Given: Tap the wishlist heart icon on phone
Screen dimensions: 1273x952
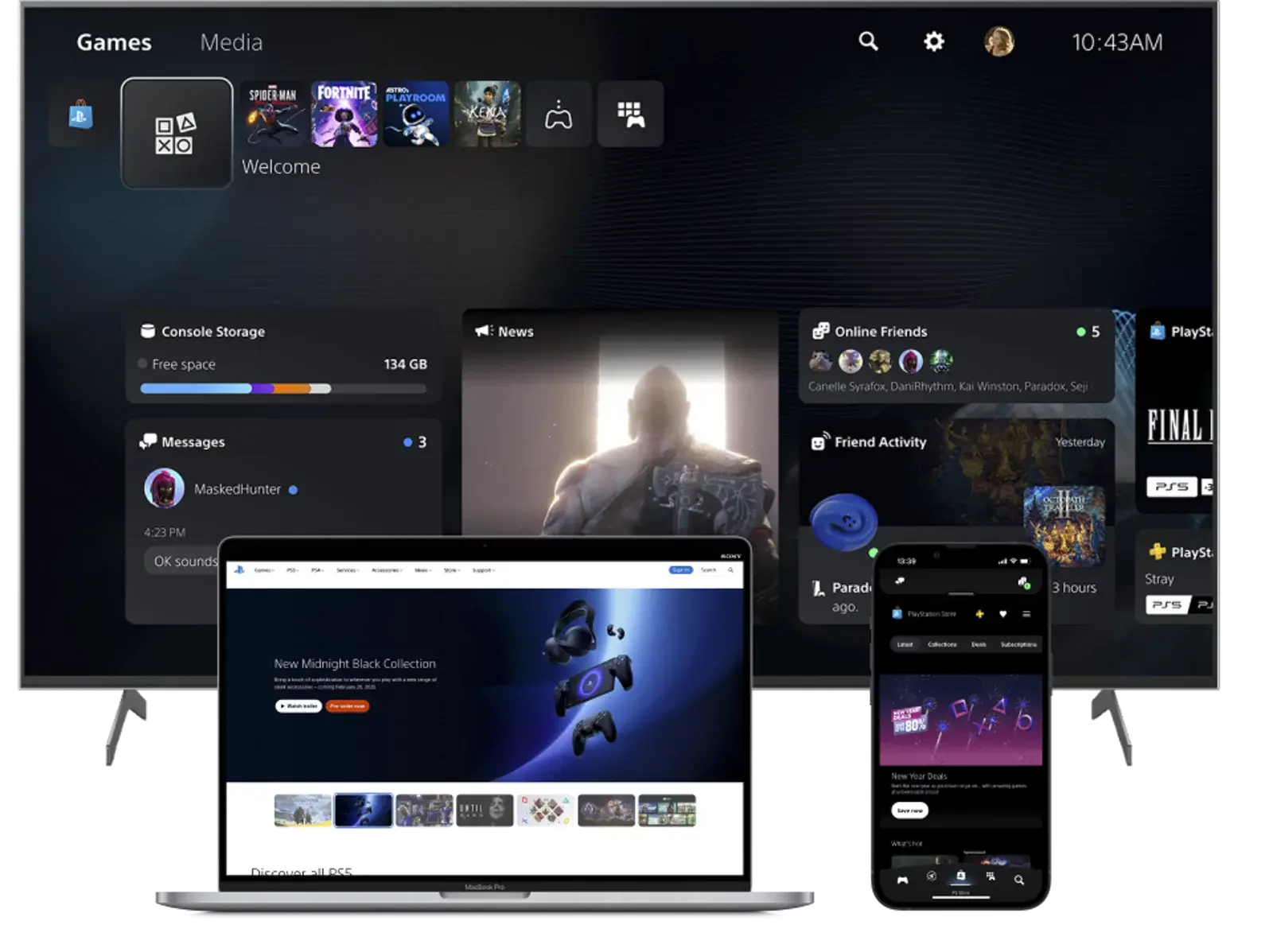Looking at the screenshot, I should click(1002, 614).
